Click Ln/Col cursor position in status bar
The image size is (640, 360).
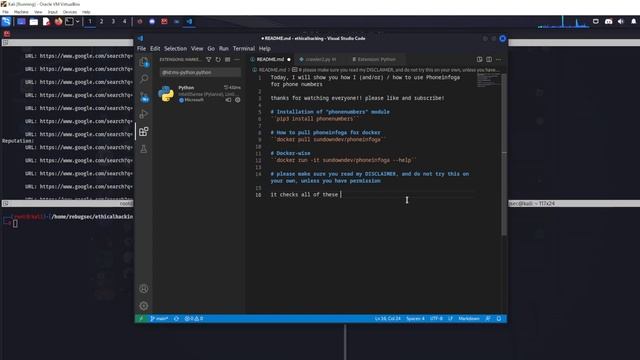(388, 319)
